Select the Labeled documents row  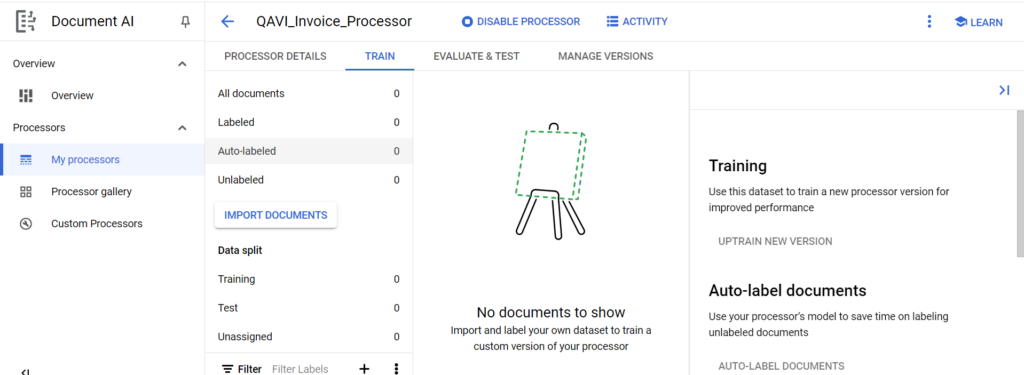tap(308, 122)
